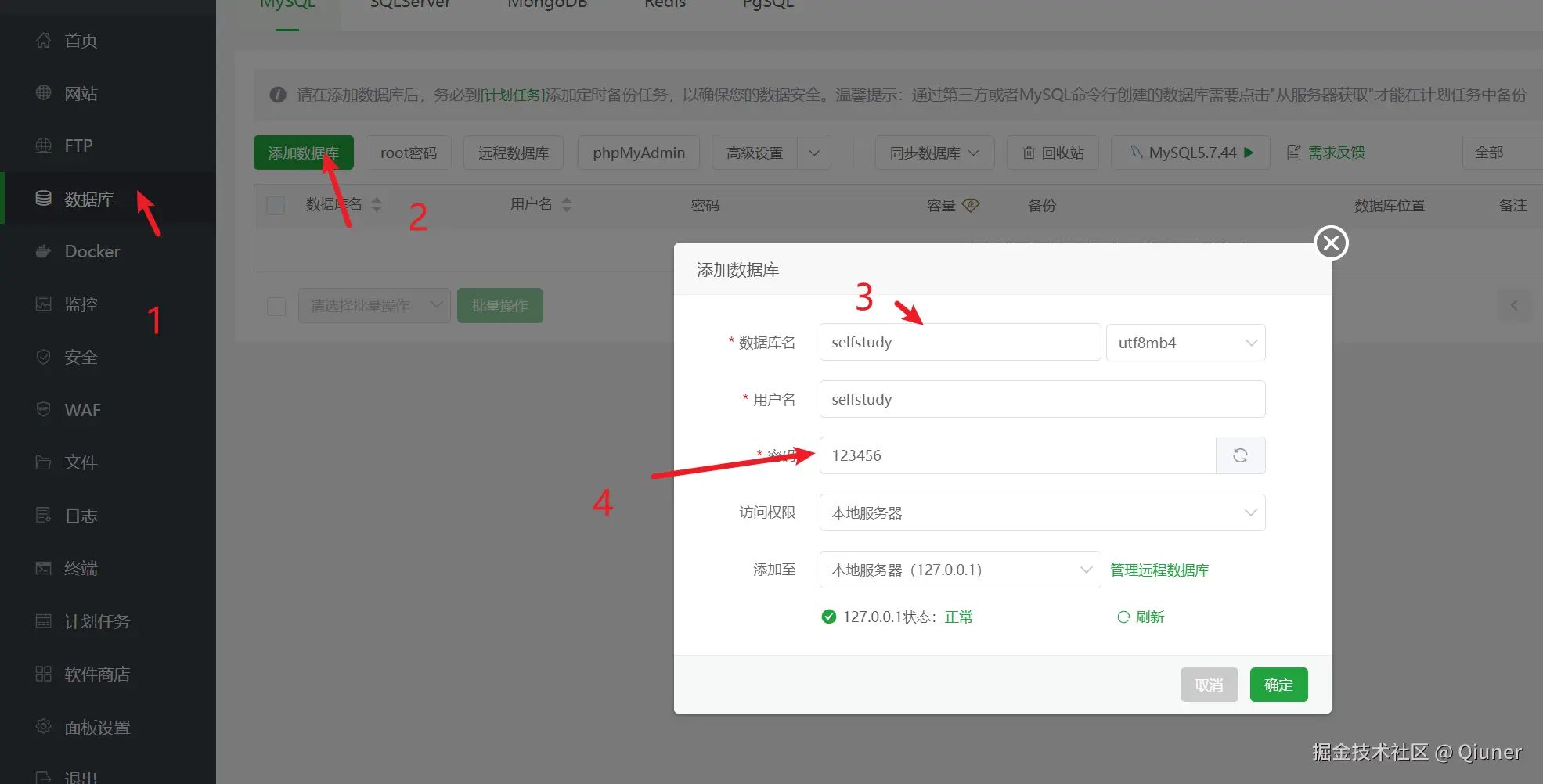Open the 访问权限 本地服务器 dropdown
Image resolution: width=1543 pixels, height=784 pixels.
(x=1042, y=512)
